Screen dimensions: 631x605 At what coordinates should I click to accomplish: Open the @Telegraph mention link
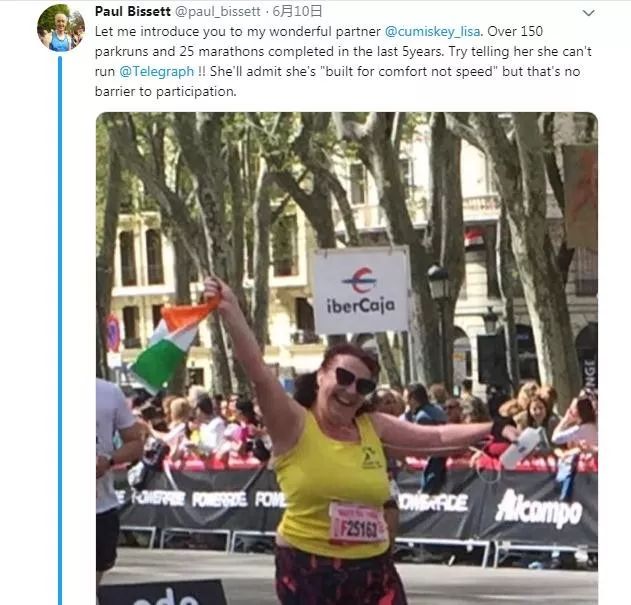pos(157,72)
